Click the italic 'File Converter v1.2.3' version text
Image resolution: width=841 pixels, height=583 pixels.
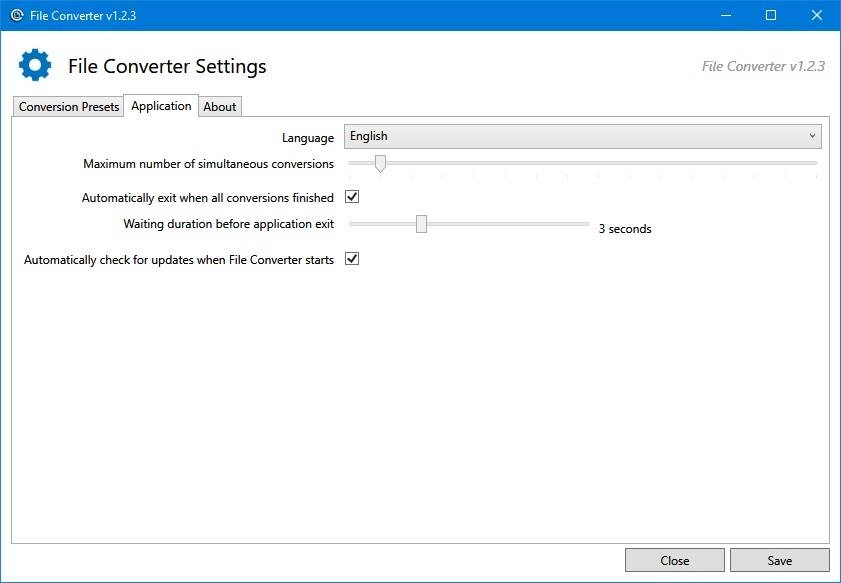[763, 66]
